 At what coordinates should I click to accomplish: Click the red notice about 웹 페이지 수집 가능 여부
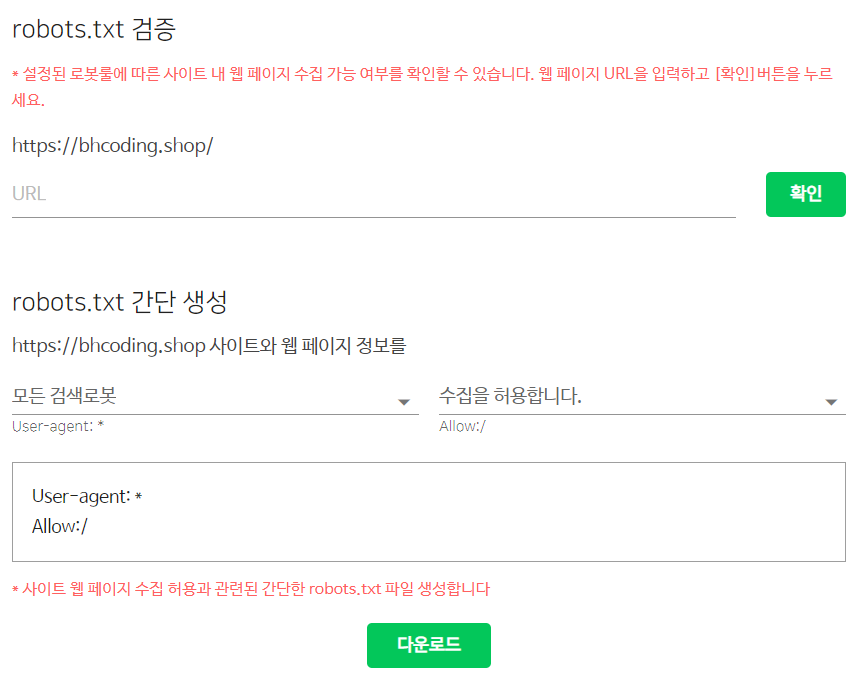point(422,87)
